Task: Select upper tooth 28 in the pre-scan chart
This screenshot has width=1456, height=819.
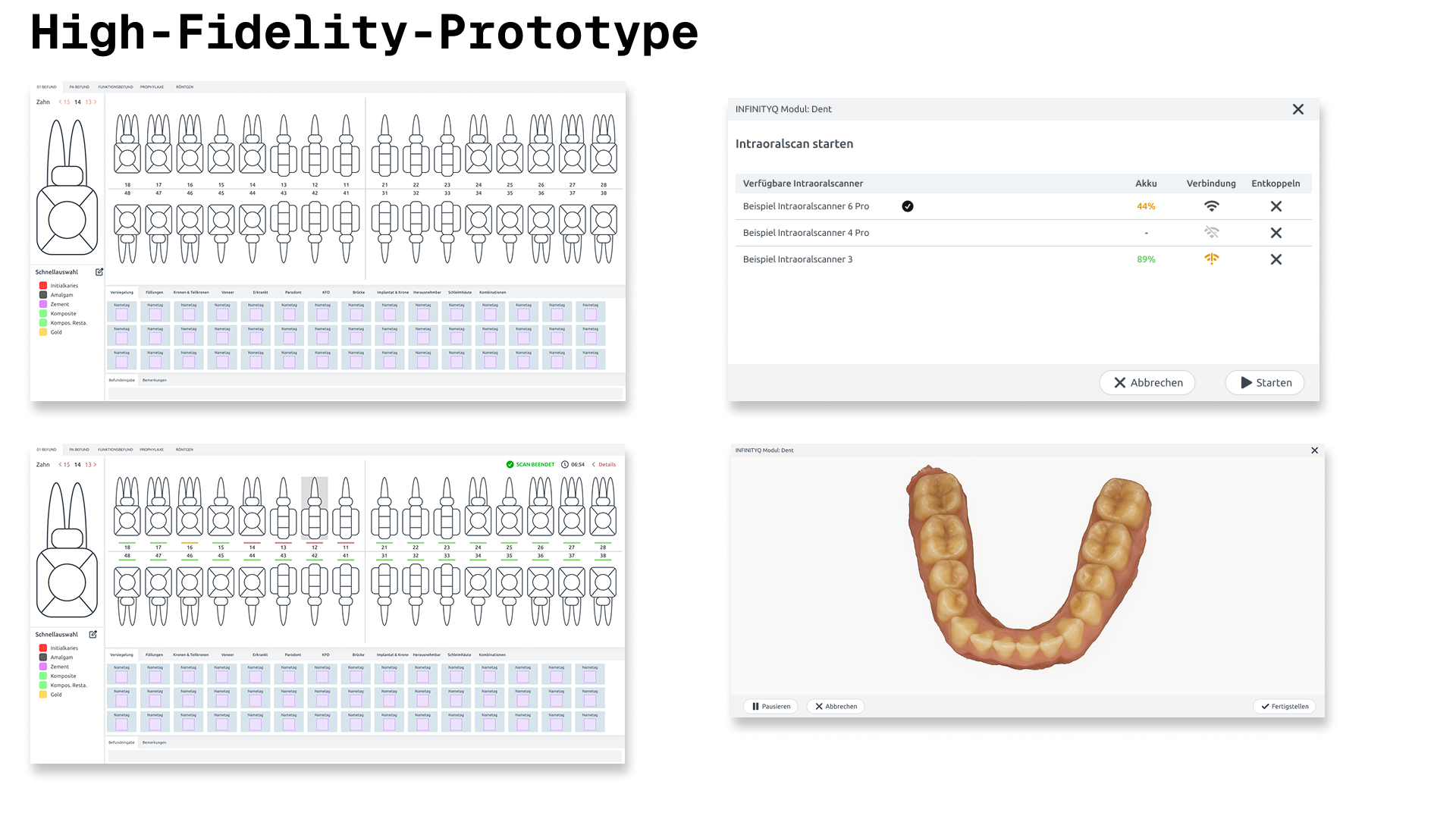Action: point(604,145)
